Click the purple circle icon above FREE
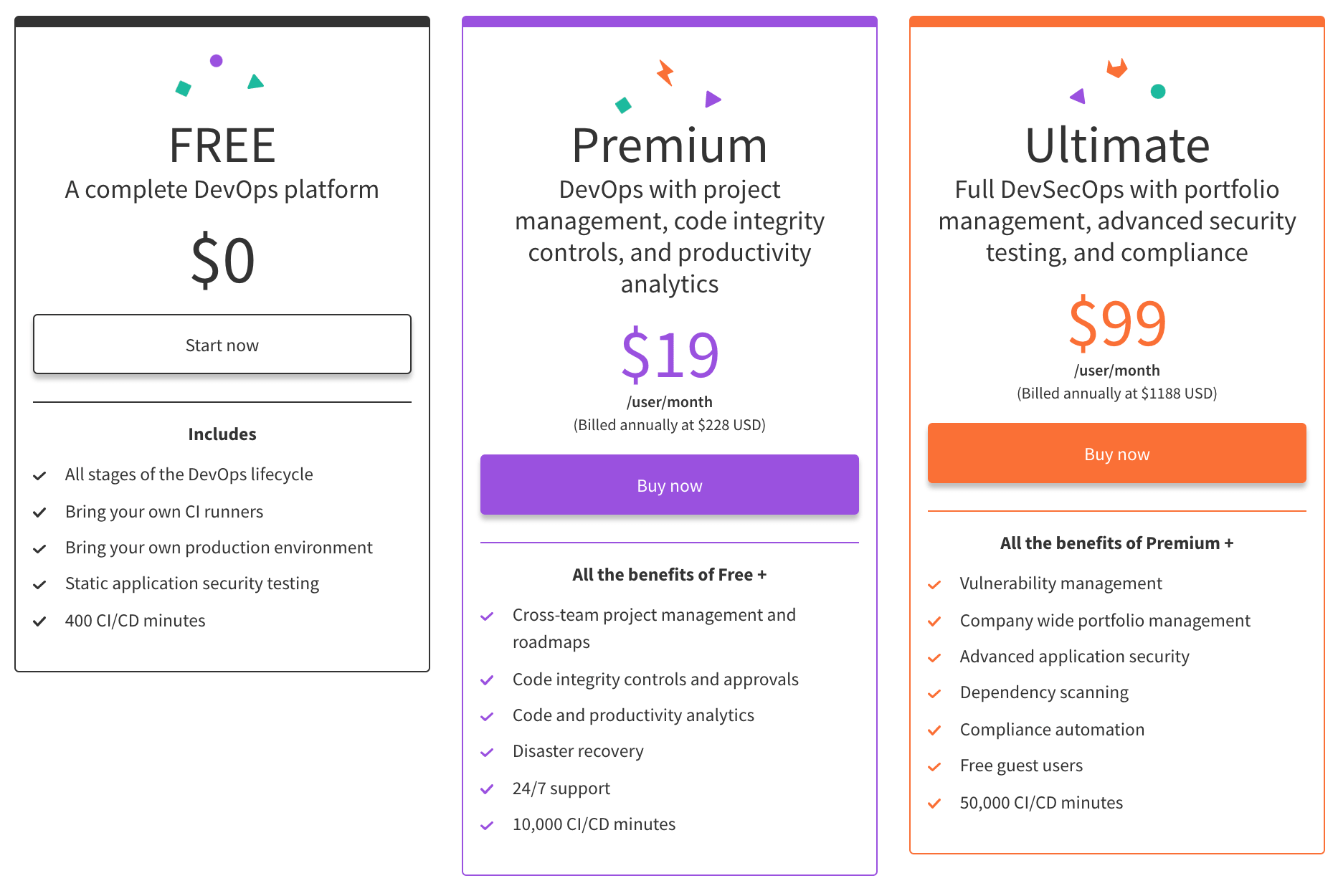The width and height of the screenshot is (1338, 896). (216, 61)
